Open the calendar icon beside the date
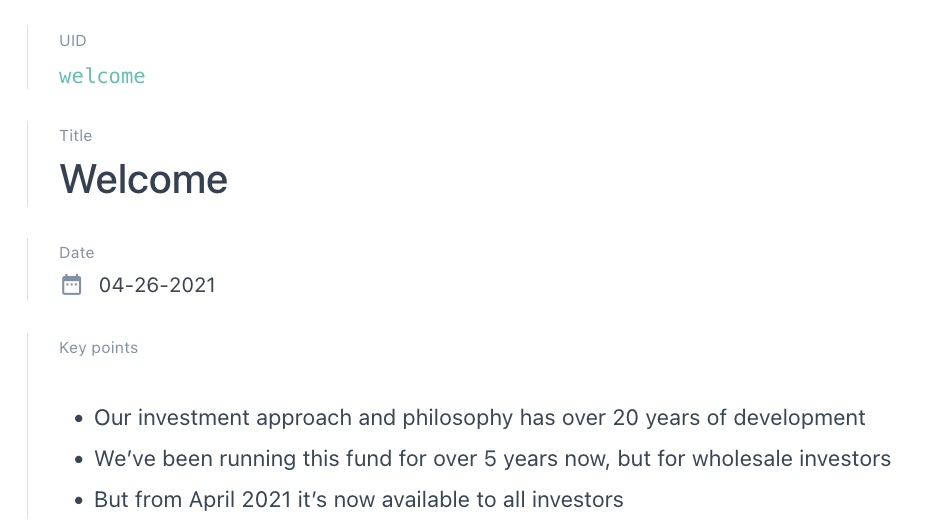 pyautogui.click(x=72, y=285)
